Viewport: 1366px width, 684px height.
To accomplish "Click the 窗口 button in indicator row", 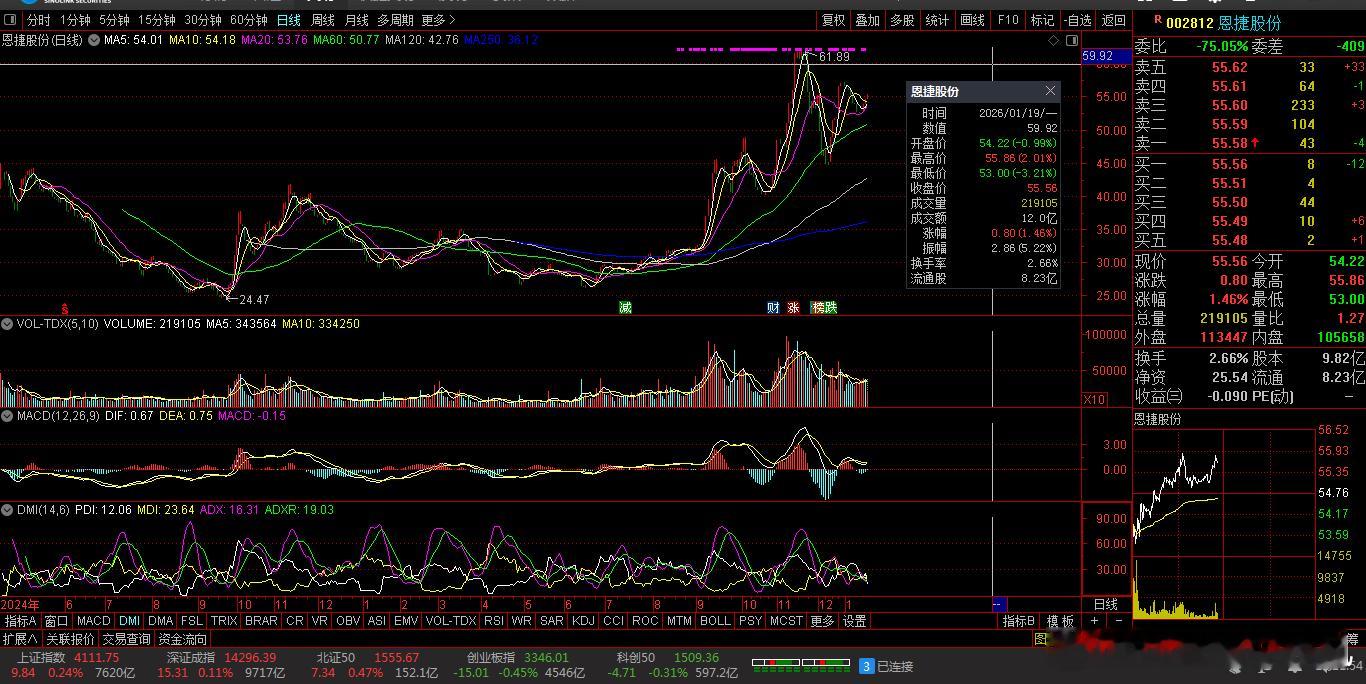I will pos(56,621).
